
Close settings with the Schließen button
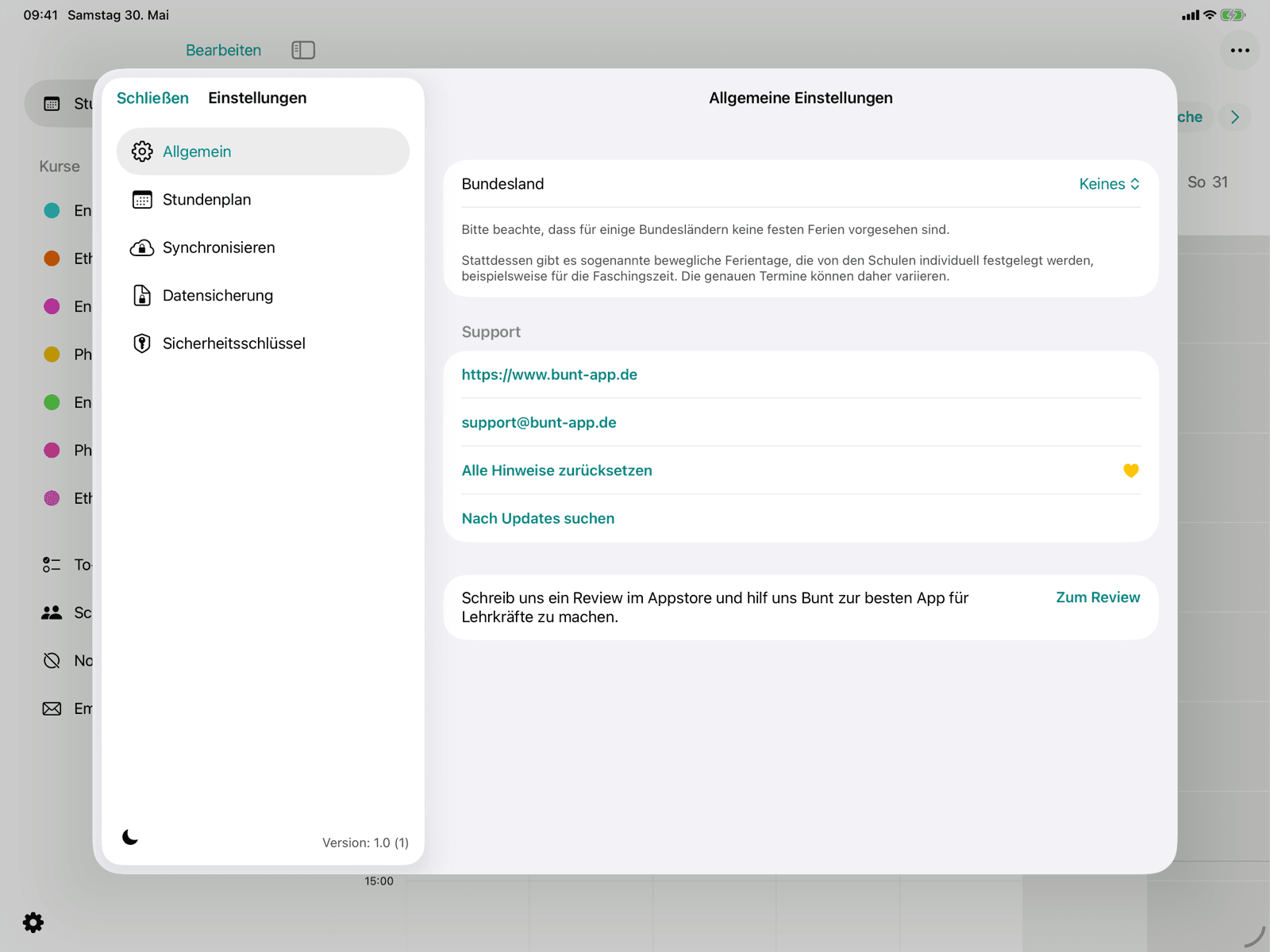point(152,98)
